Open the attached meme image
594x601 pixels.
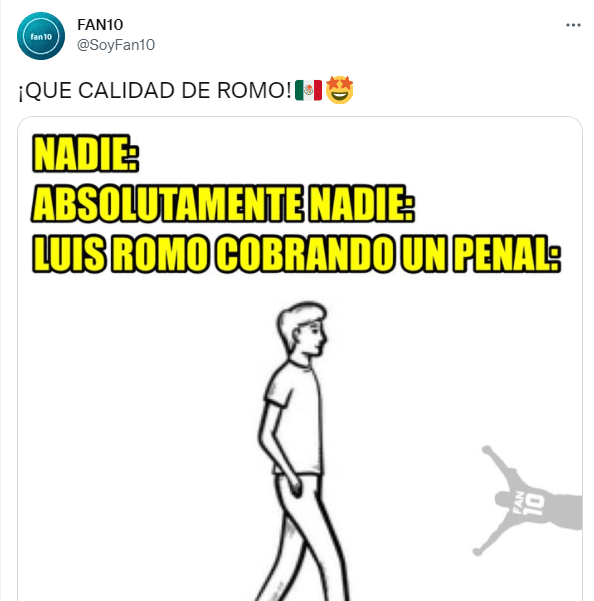[300, 359]
